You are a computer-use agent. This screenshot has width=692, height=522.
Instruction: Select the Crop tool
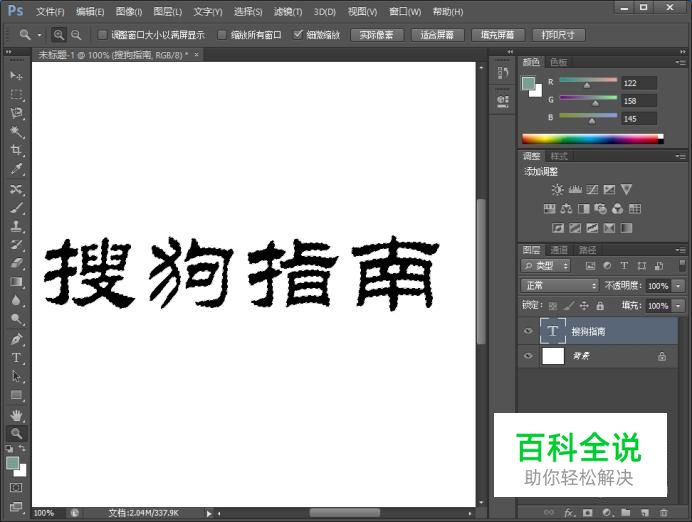click(16, 150)
